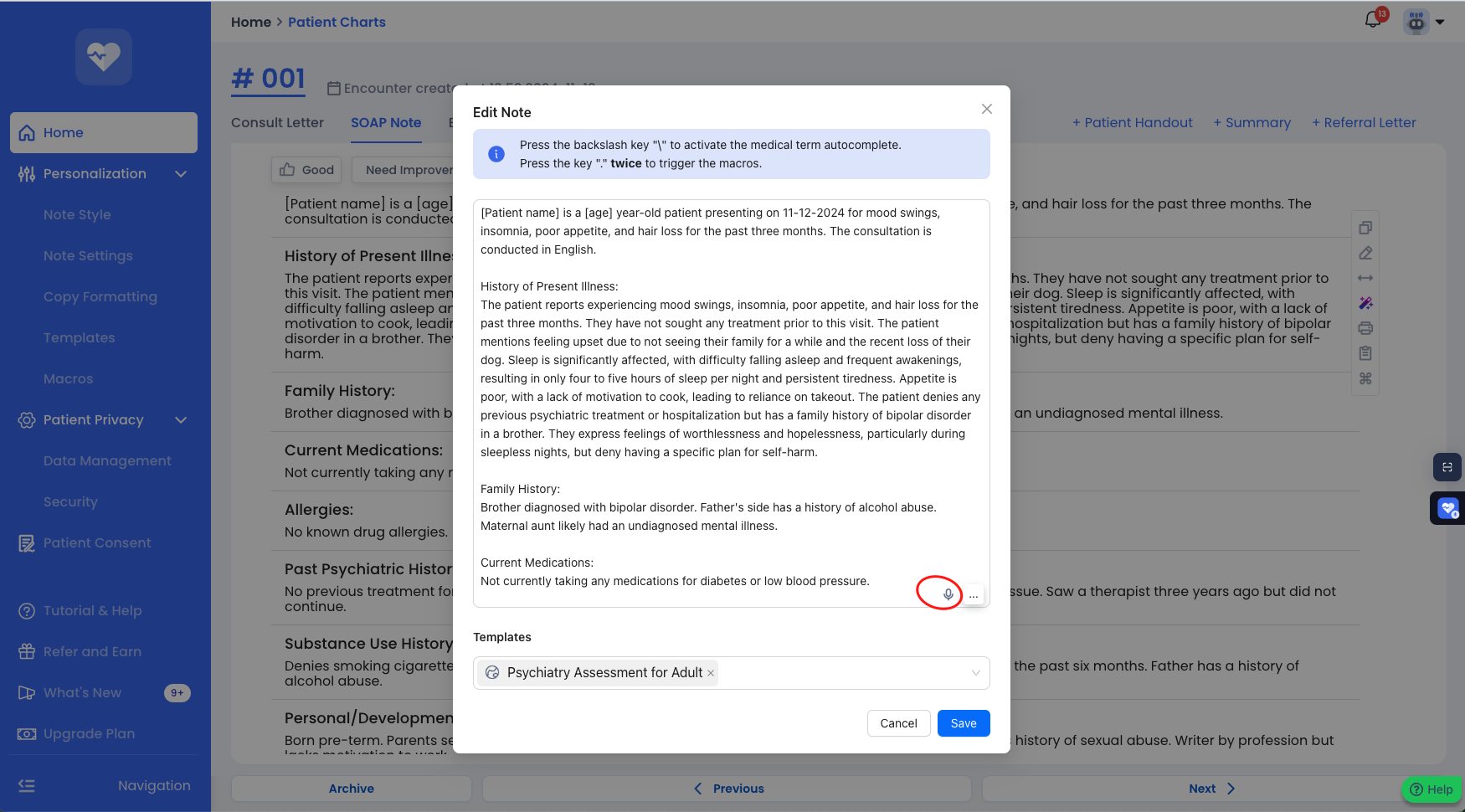Click the calendar icon beside Encounter created

pyautogui.click(x=333, y=88)
